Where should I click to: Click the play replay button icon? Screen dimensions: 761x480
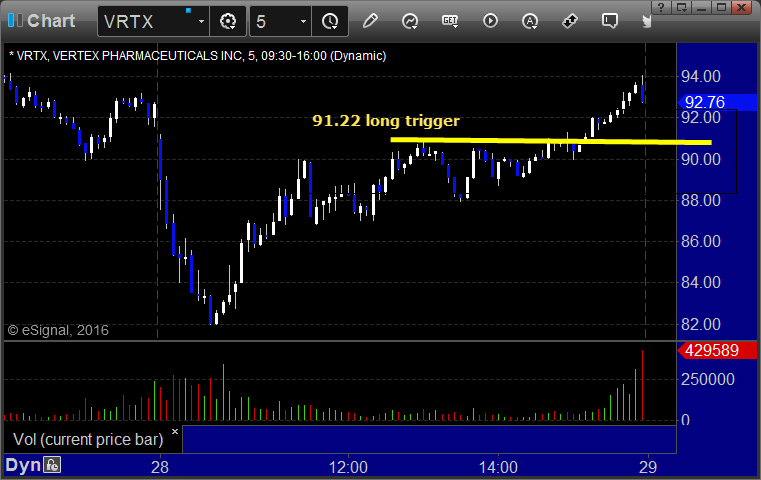490,21
